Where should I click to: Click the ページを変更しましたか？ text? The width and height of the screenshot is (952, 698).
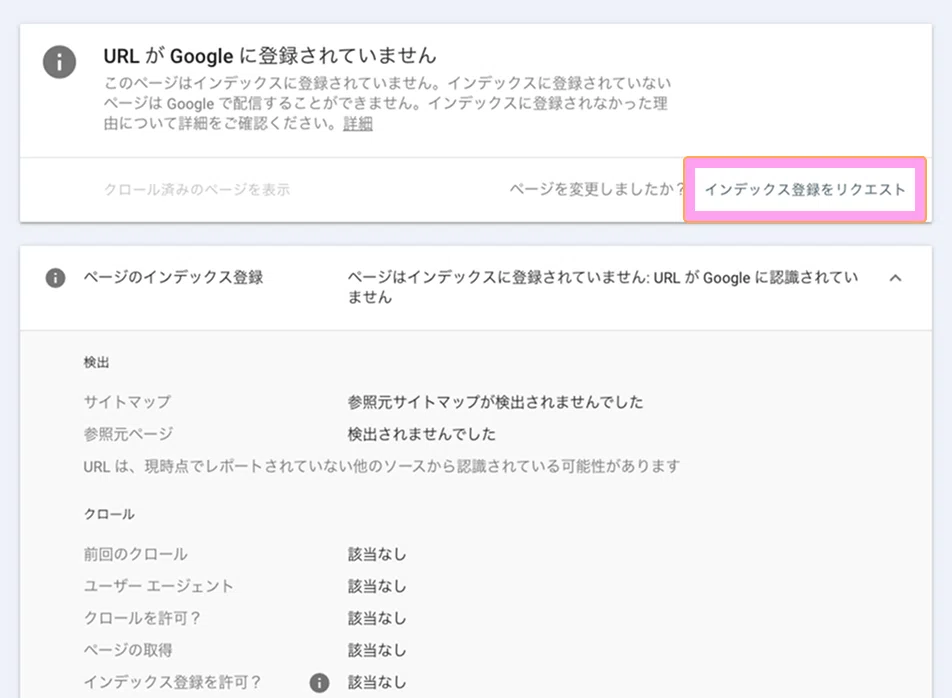[597, 189]
